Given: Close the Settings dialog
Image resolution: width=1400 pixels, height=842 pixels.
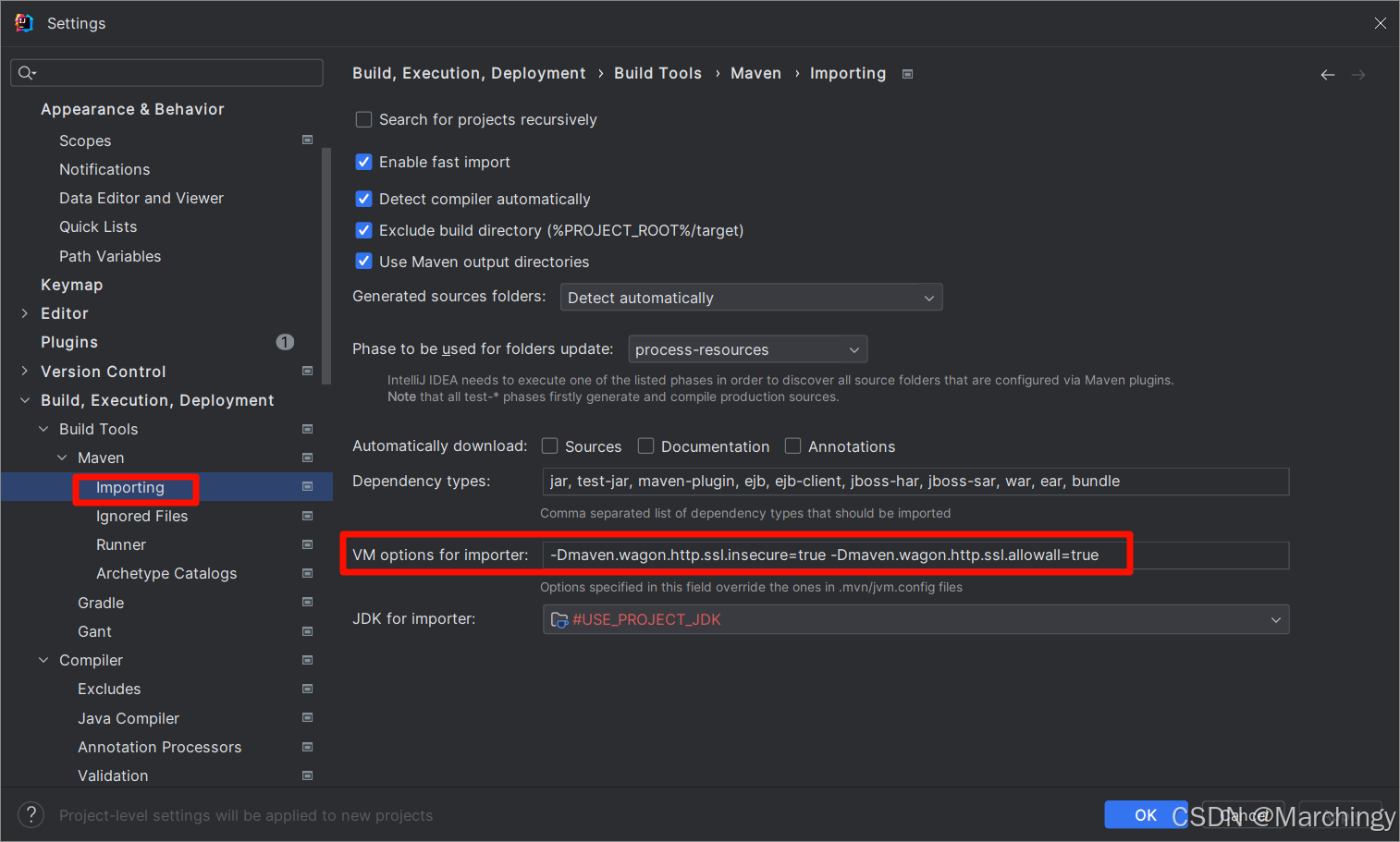Looking at the screenshot, I should pos(1380,23).
